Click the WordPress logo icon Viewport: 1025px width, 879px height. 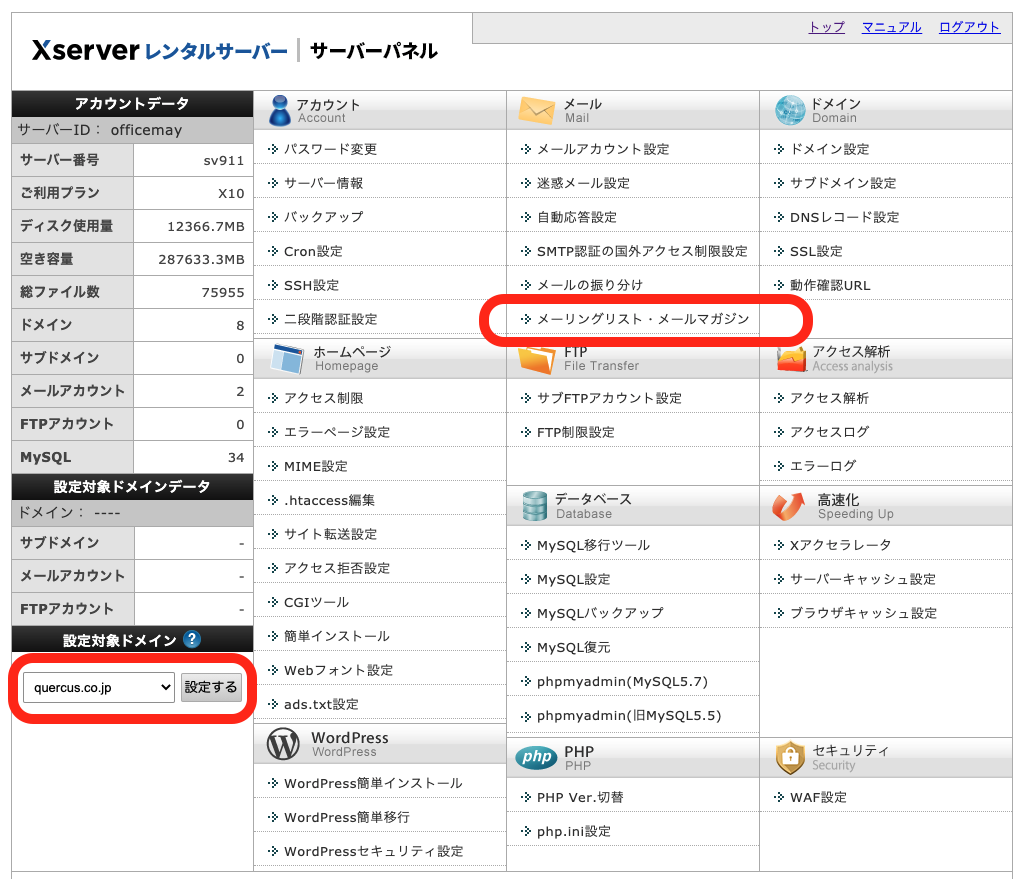tap(283, 744)
